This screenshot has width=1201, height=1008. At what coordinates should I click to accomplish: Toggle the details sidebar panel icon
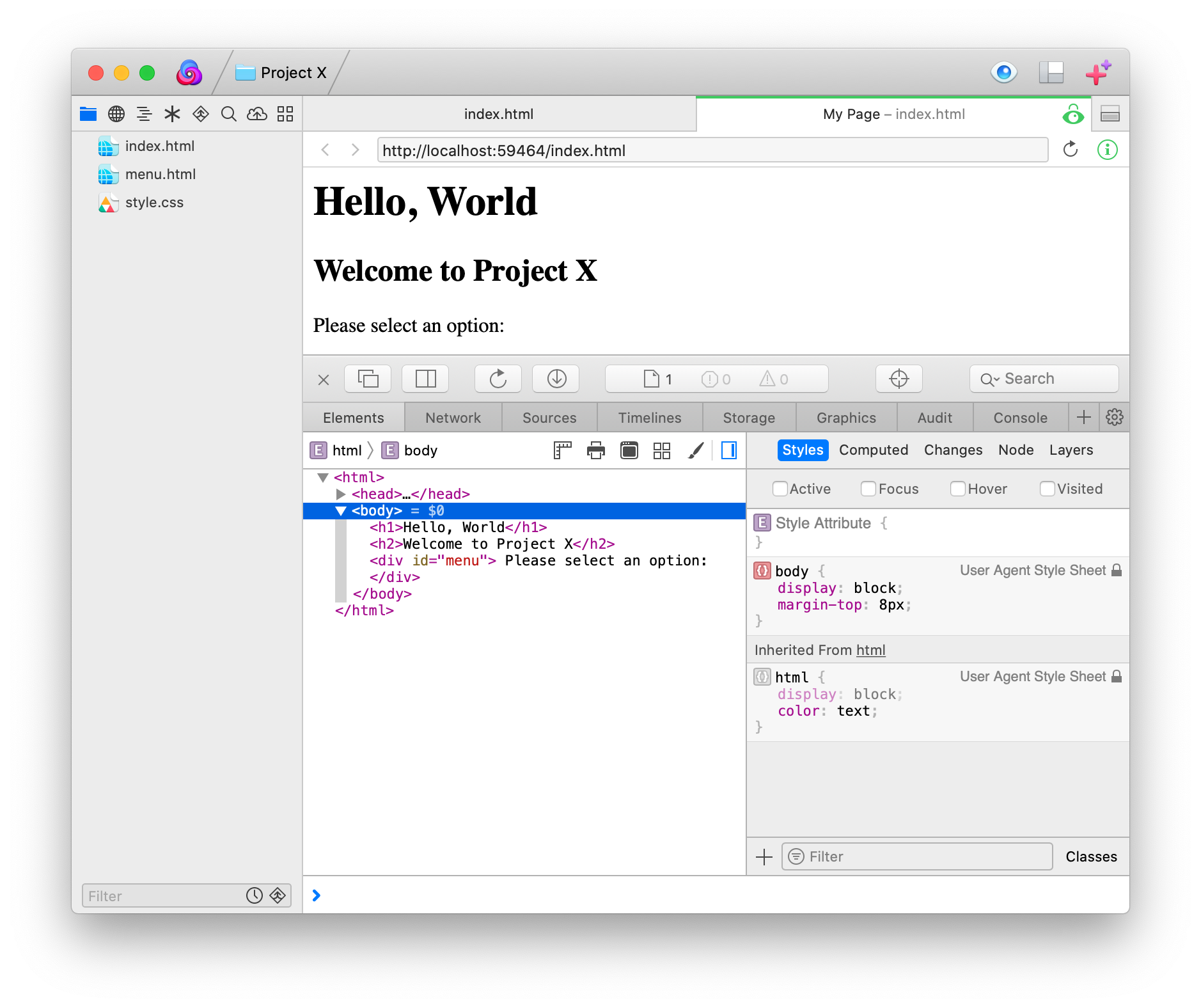coord(729,450)
